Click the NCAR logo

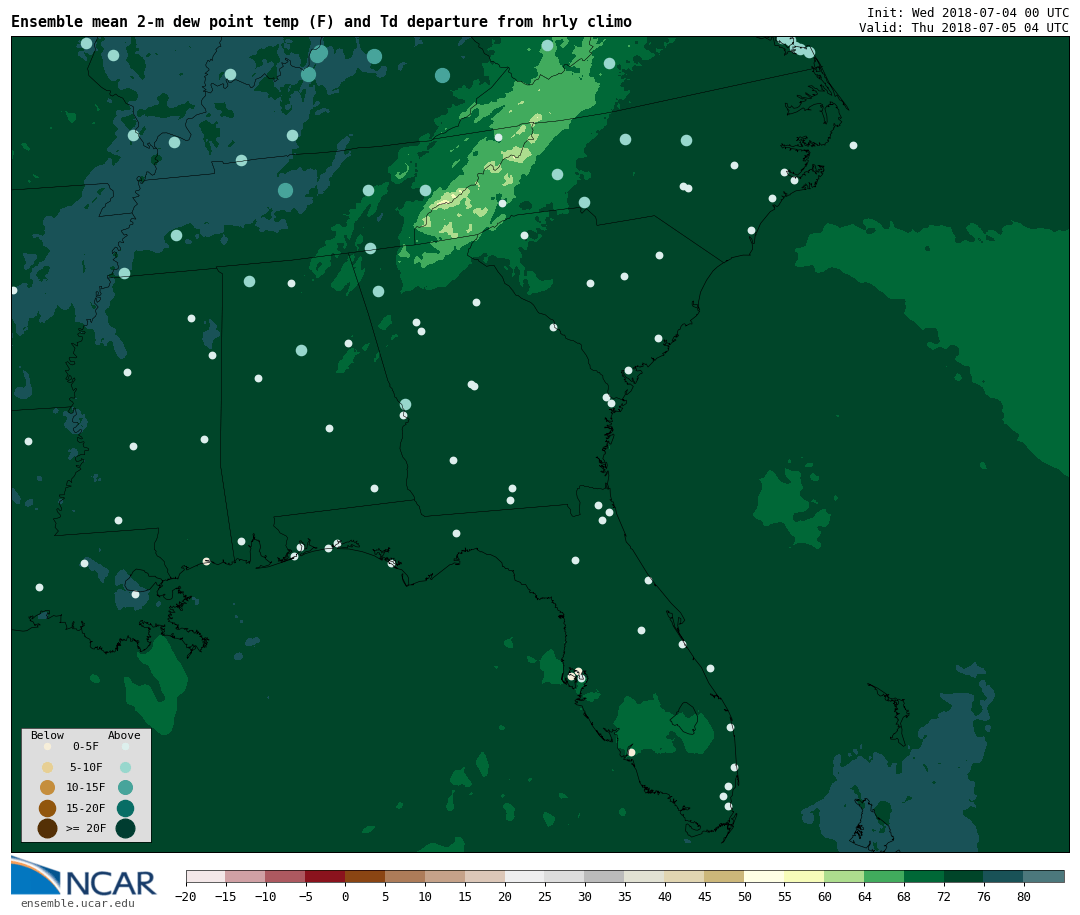pyautogui.click(x=83, y=876)
